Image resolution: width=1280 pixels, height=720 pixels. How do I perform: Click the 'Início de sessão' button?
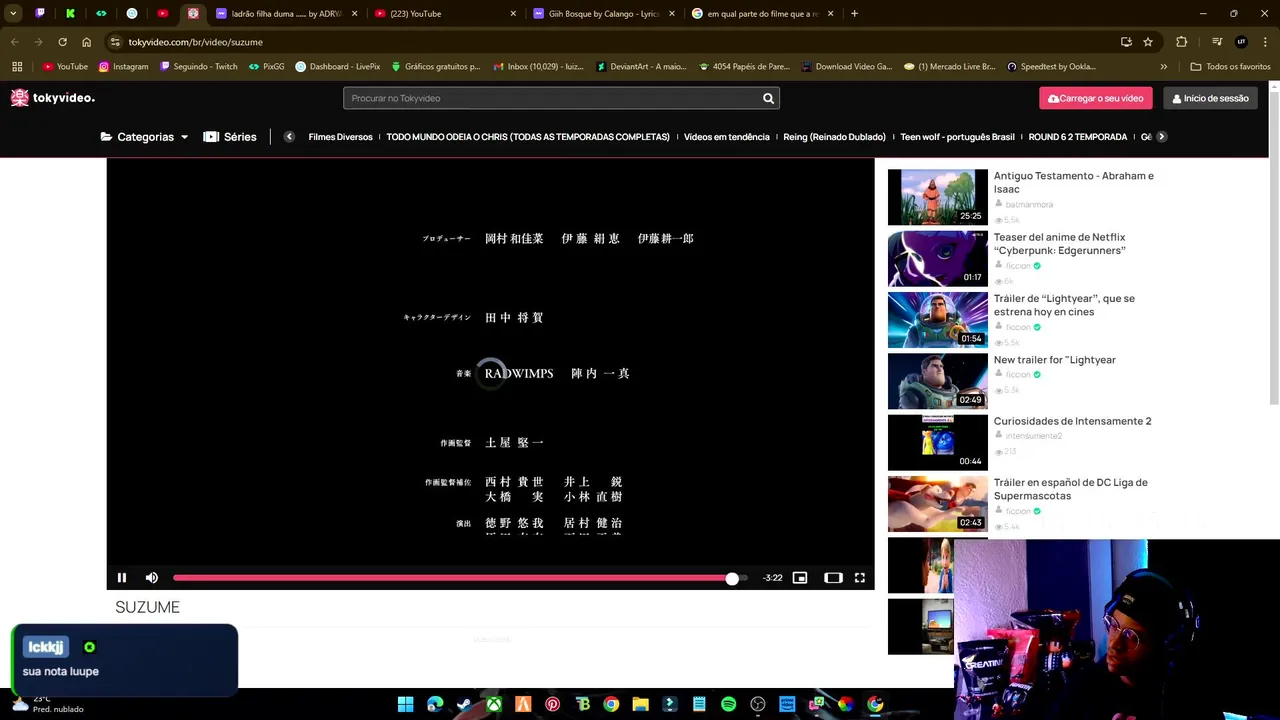pyautogui.click(x=1210, y=98)
